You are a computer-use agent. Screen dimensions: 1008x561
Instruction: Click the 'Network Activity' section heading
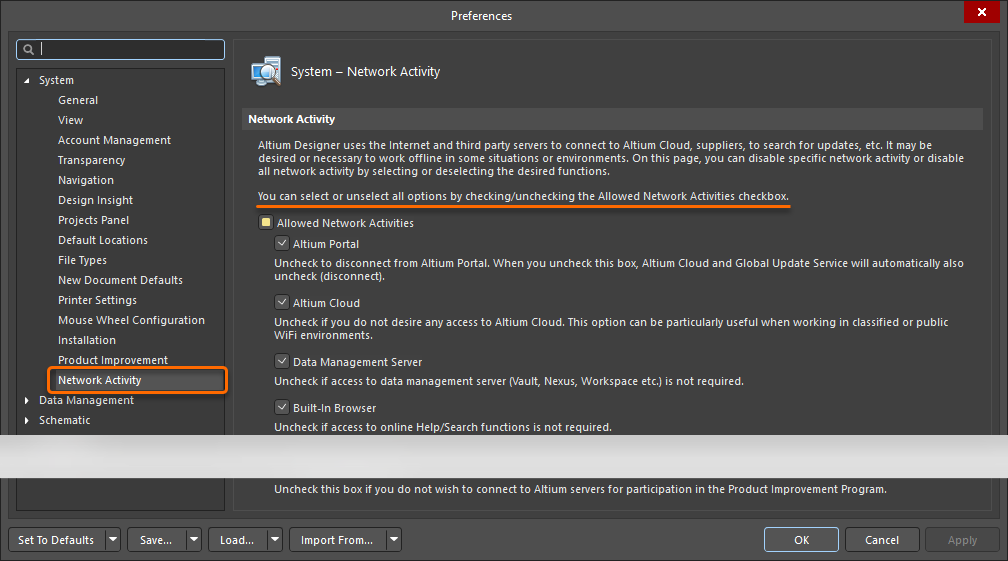(x=291, y=119)
